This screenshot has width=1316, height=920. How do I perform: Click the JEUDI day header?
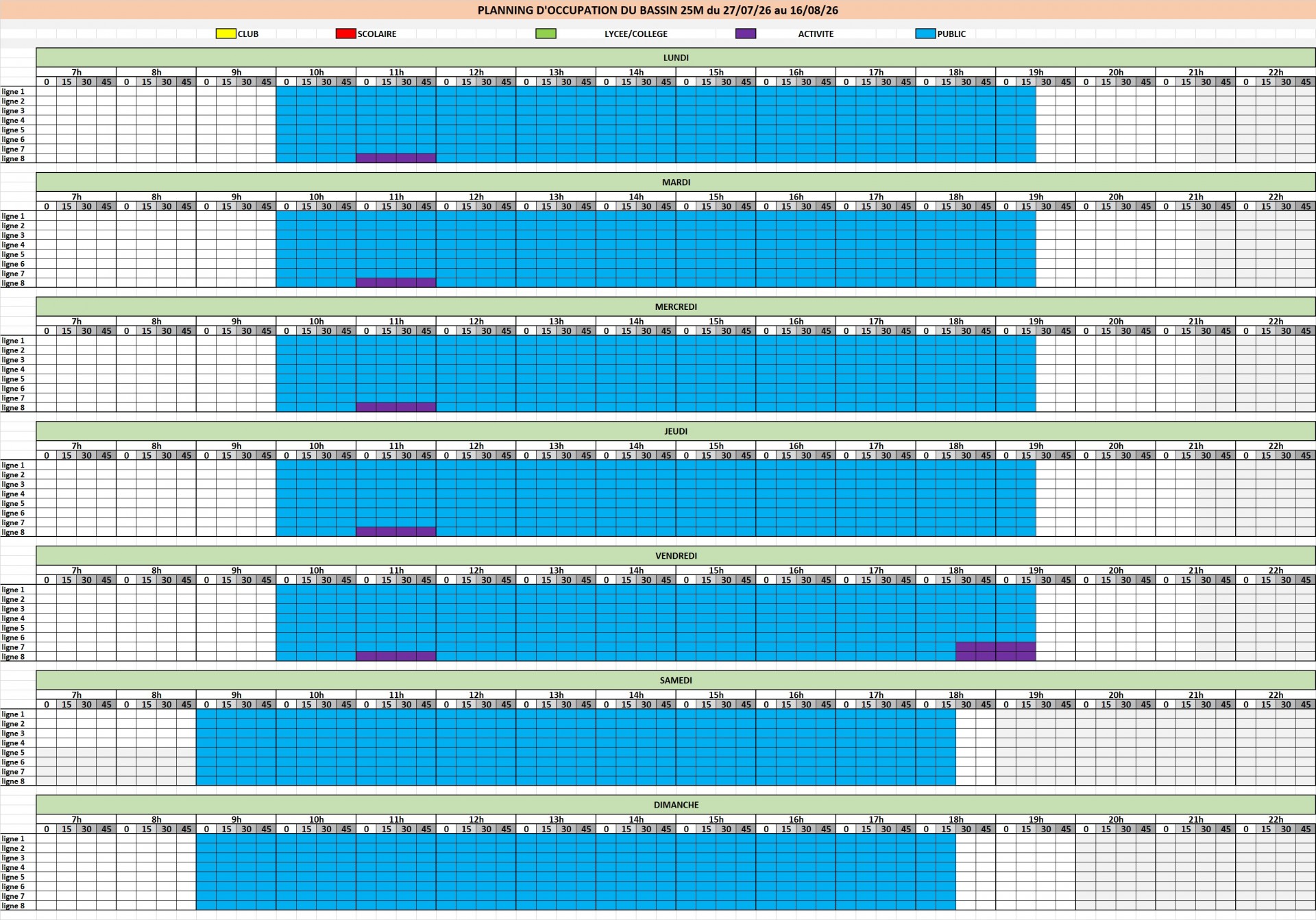click(676, 431)
